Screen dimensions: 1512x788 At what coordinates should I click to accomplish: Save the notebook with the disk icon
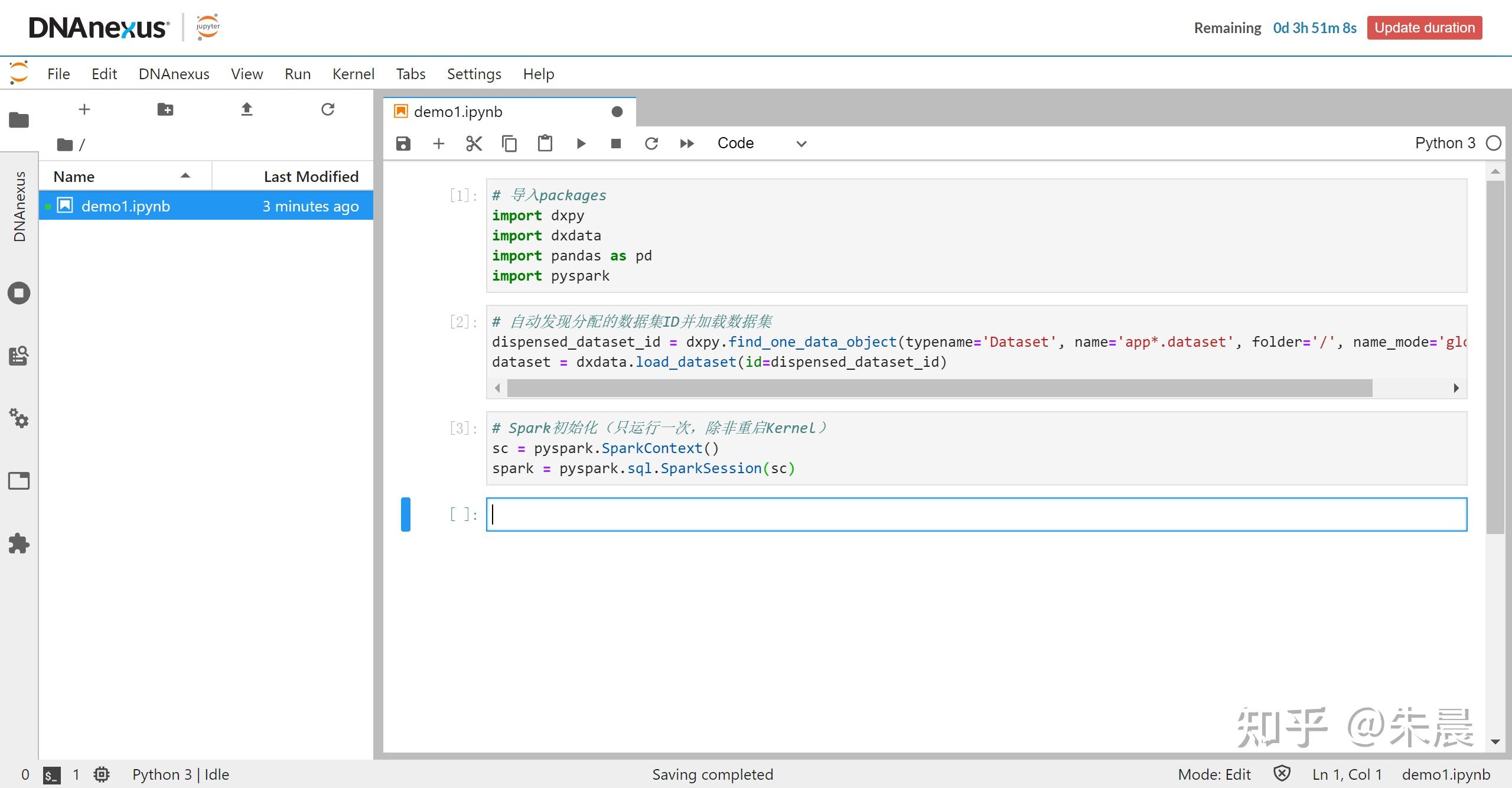click(403, 144)
